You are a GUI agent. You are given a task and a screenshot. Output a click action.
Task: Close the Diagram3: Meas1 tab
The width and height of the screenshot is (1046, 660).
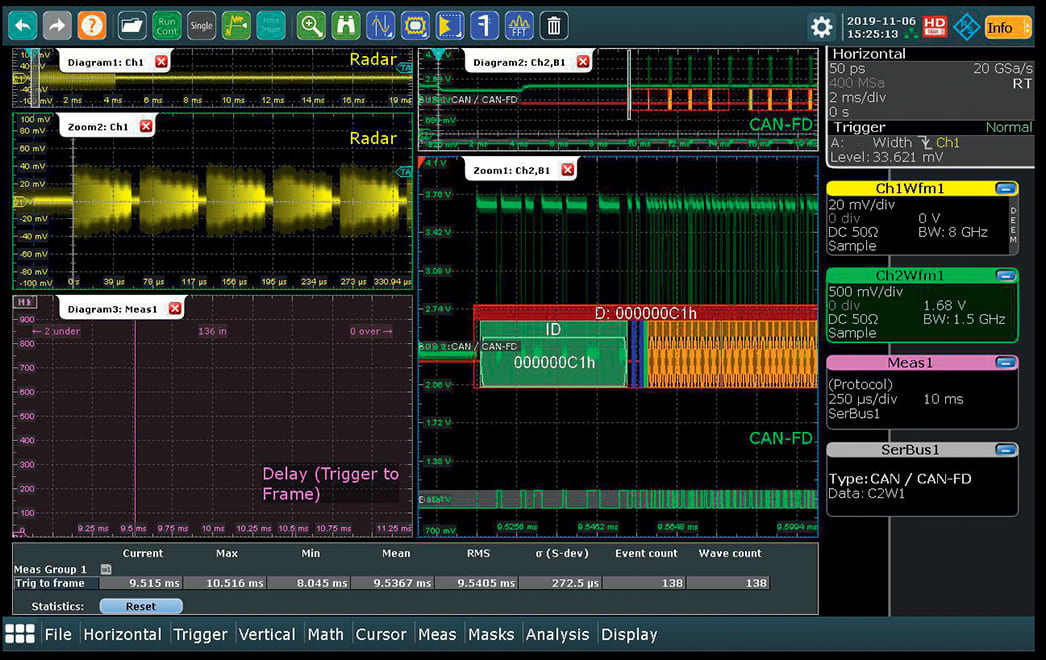point(175,309)
